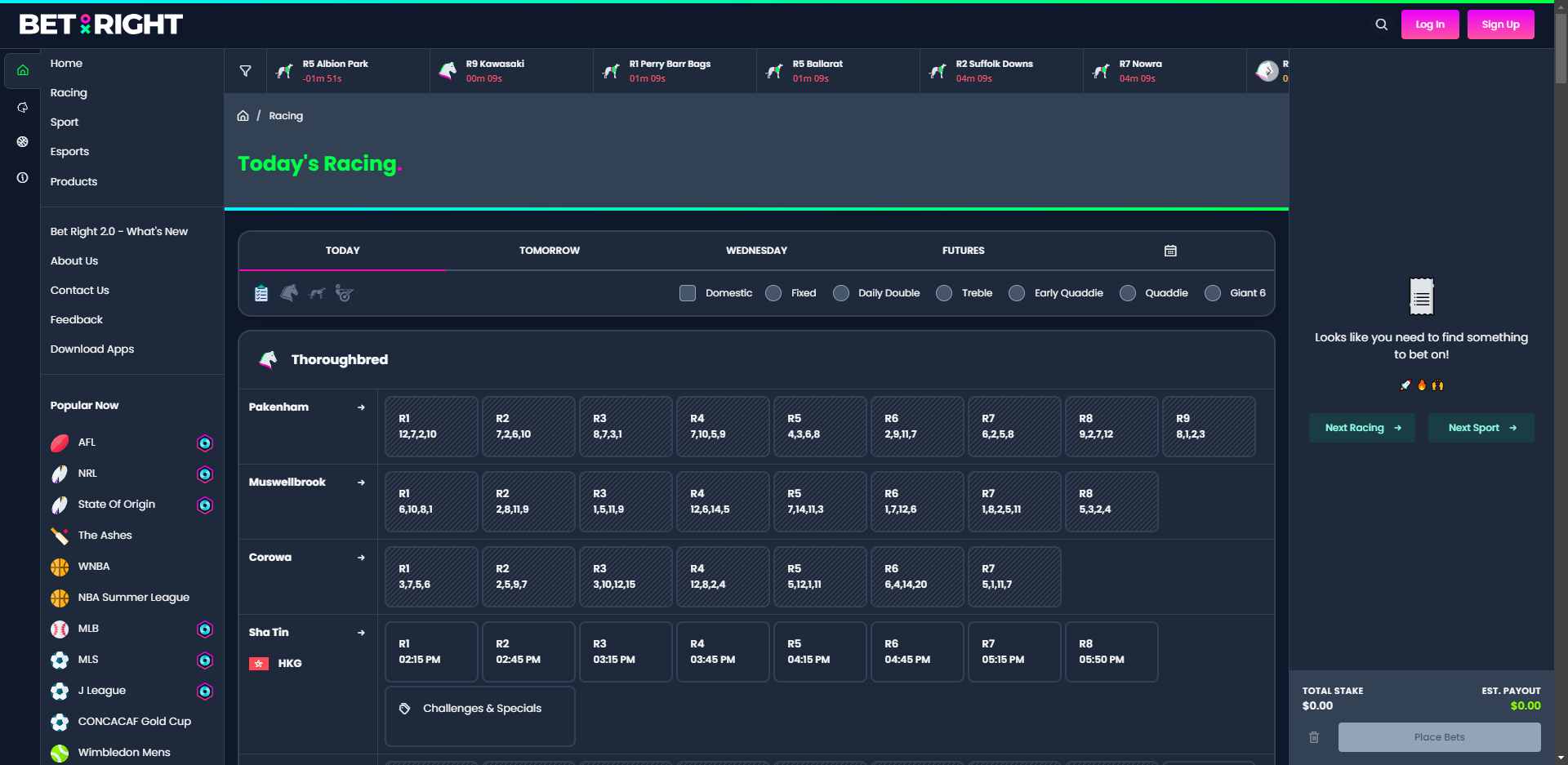Open the search magnifier icon
The width and height of the screenshot is (1568, 765).
pyautogui.click(x=1381, y=24)
